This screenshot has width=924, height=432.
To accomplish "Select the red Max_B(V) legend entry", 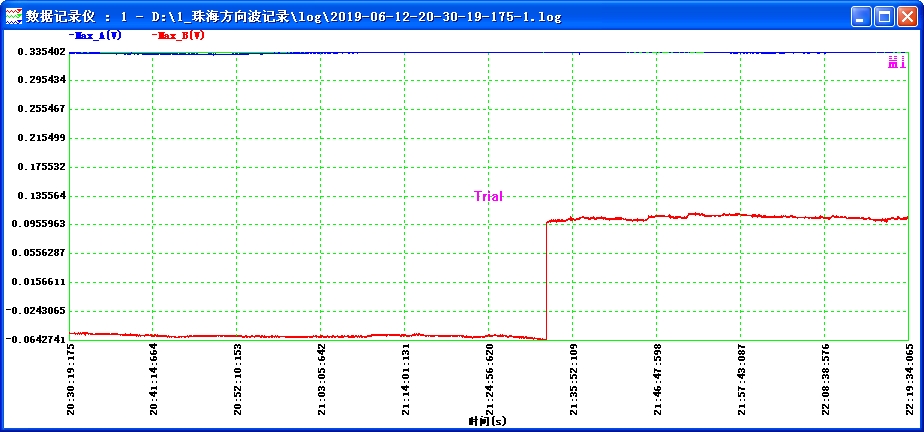I will tap(179, 35).
